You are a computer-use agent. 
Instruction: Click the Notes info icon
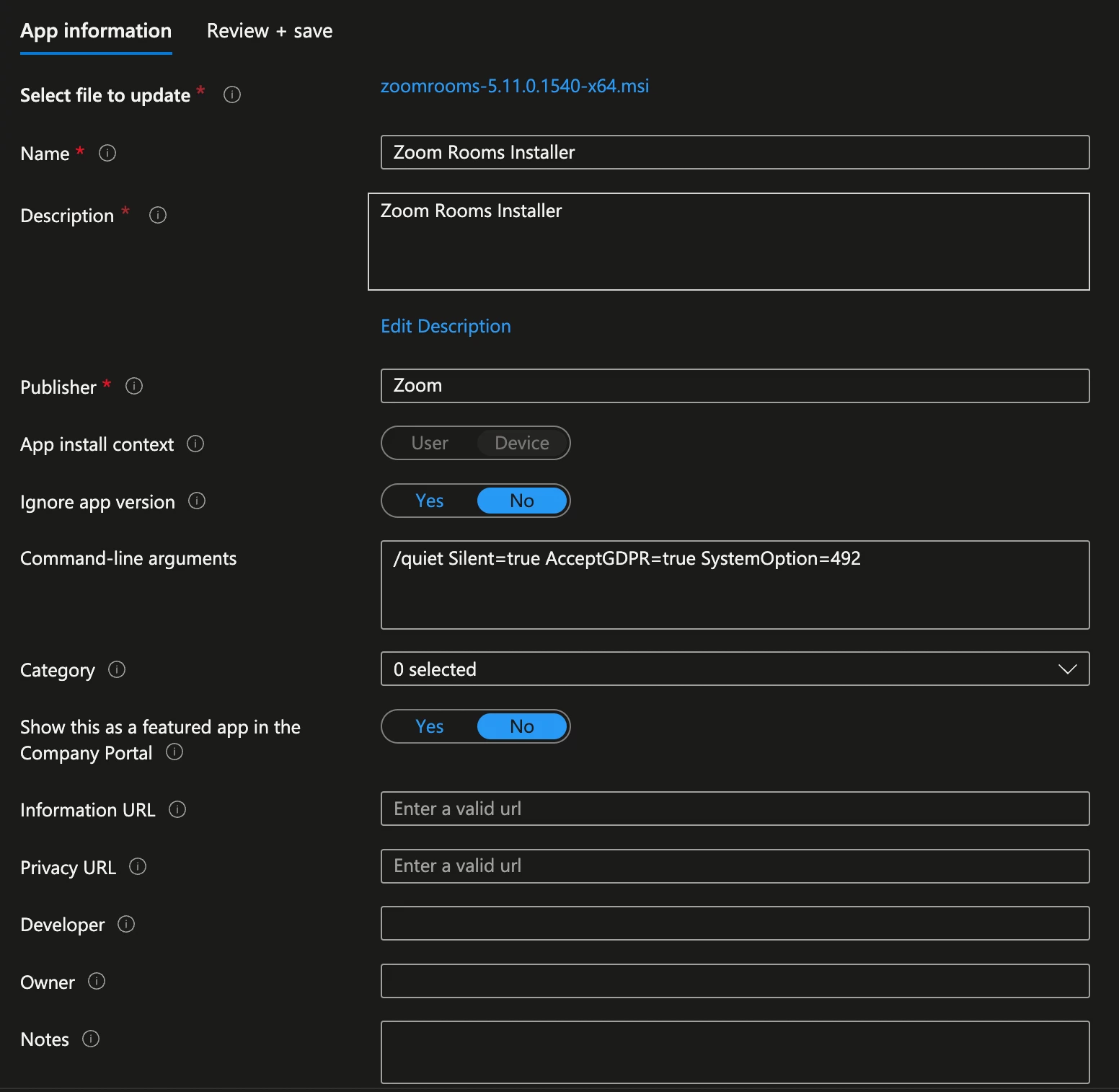[91, 1039]
